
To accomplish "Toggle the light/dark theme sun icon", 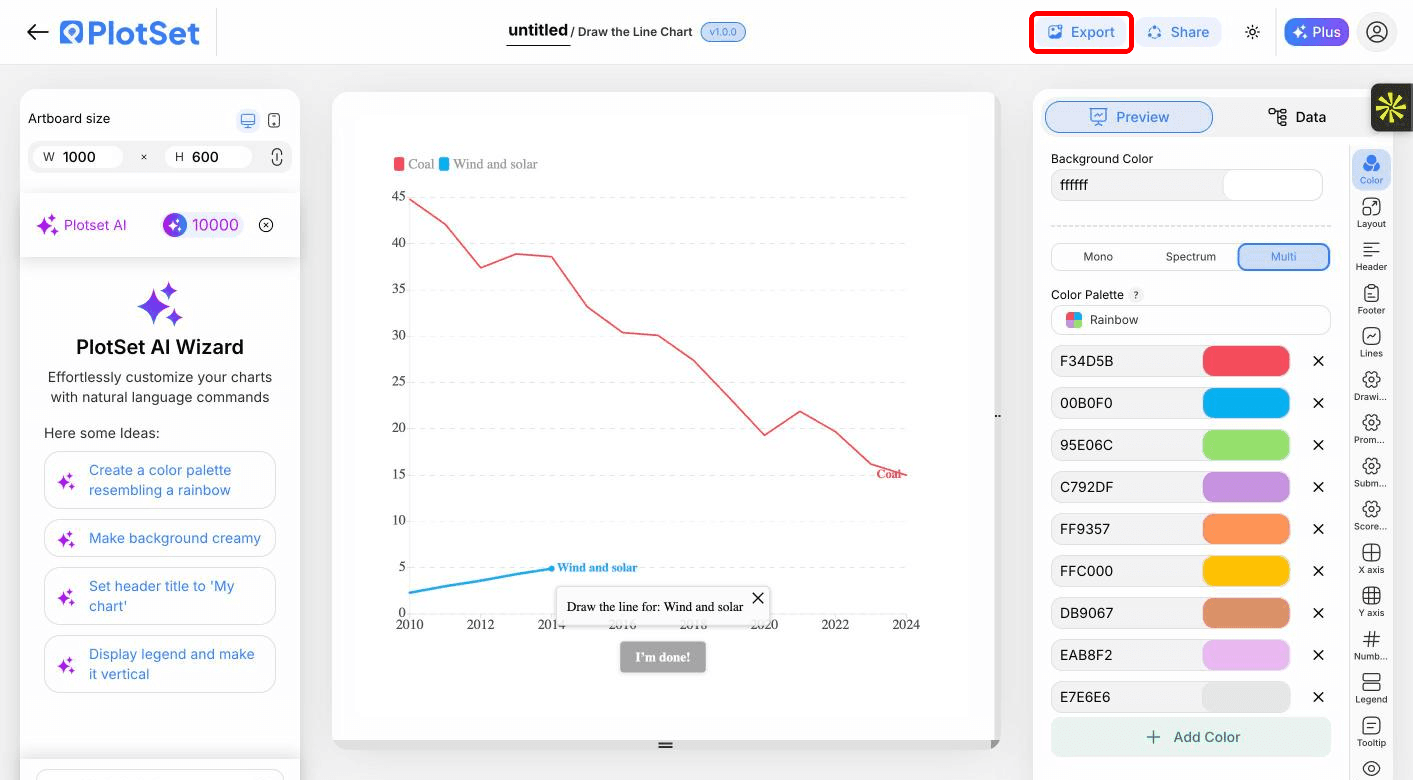I will coord(1252,32).
